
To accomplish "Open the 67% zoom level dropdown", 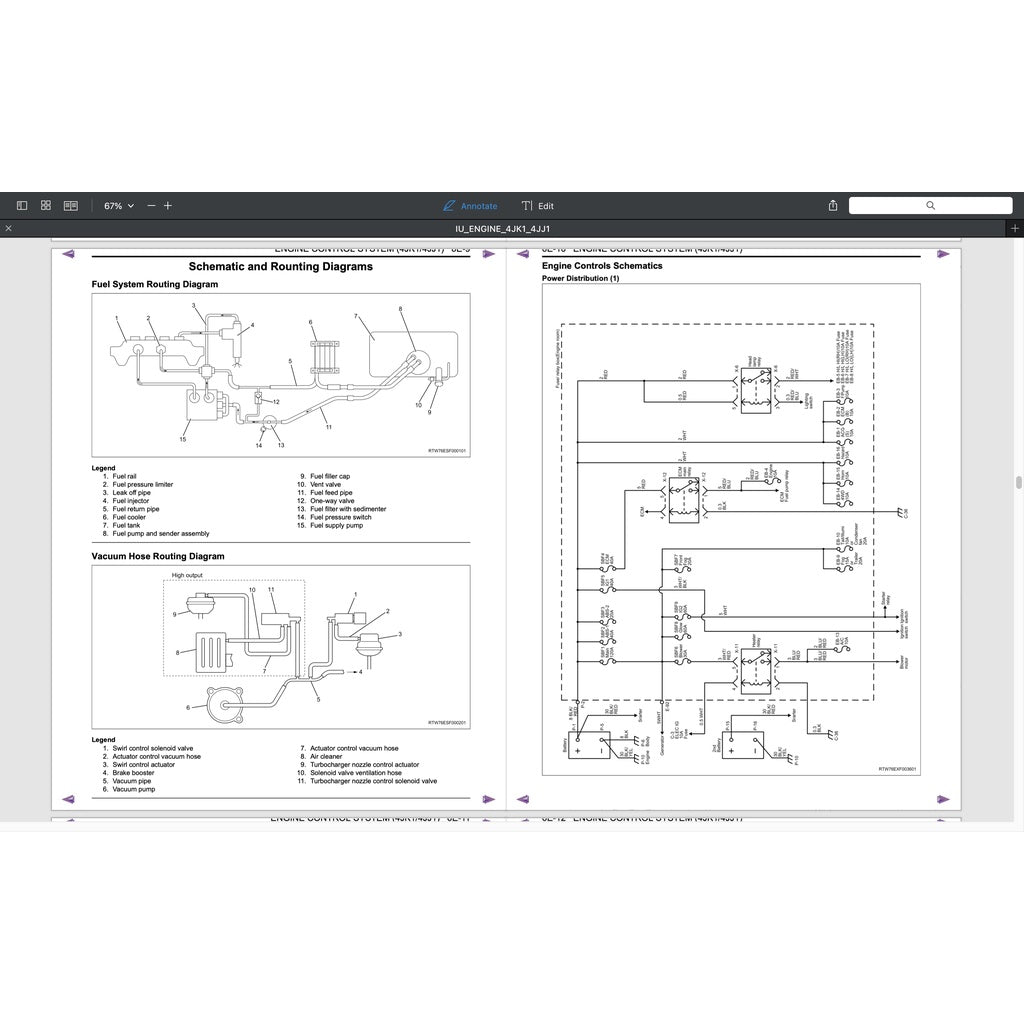I will pos(117,205).
